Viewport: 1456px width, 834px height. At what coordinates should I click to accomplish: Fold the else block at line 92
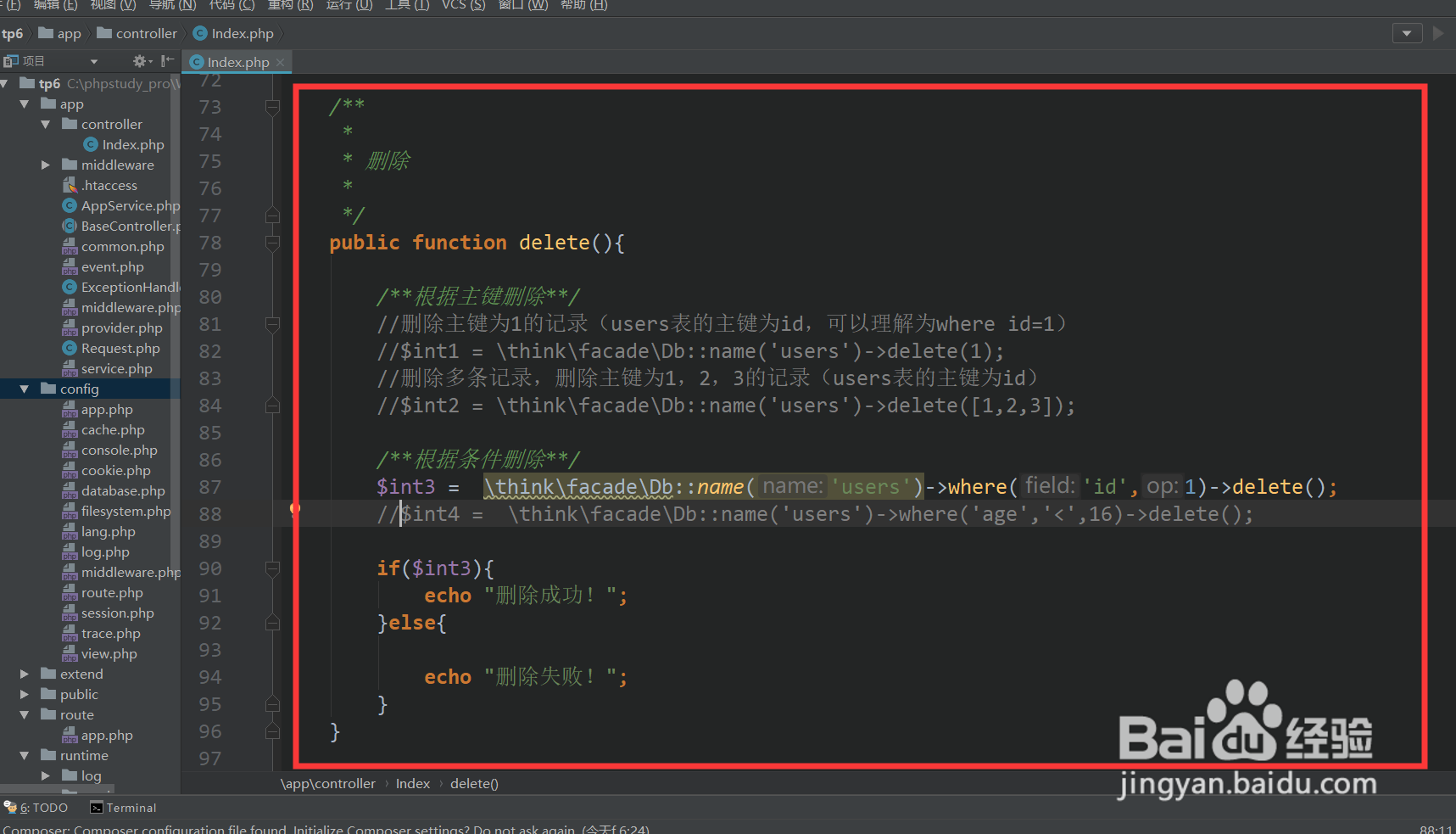[272, 623]
